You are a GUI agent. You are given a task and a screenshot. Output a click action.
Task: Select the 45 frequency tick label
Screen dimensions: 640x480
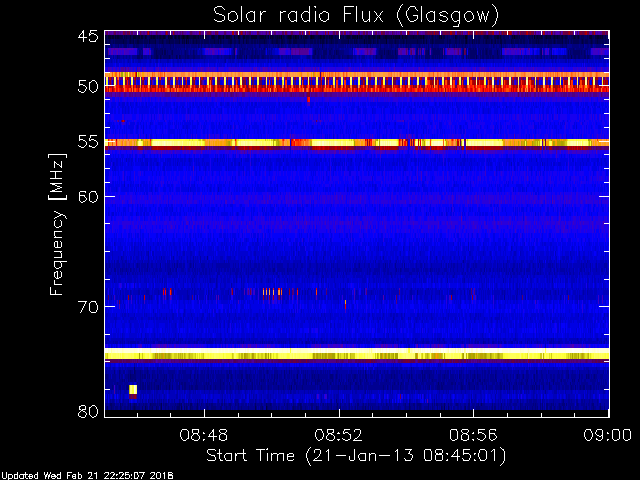click(88, 37)
